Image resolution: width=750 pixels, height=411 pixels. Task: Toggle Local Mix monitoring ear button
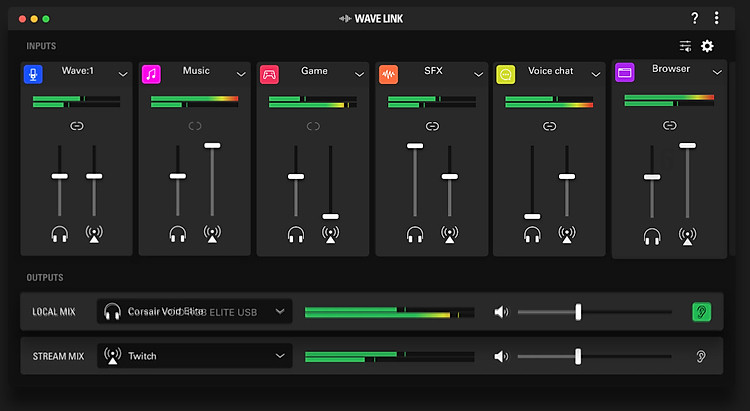tap(701, 312)
